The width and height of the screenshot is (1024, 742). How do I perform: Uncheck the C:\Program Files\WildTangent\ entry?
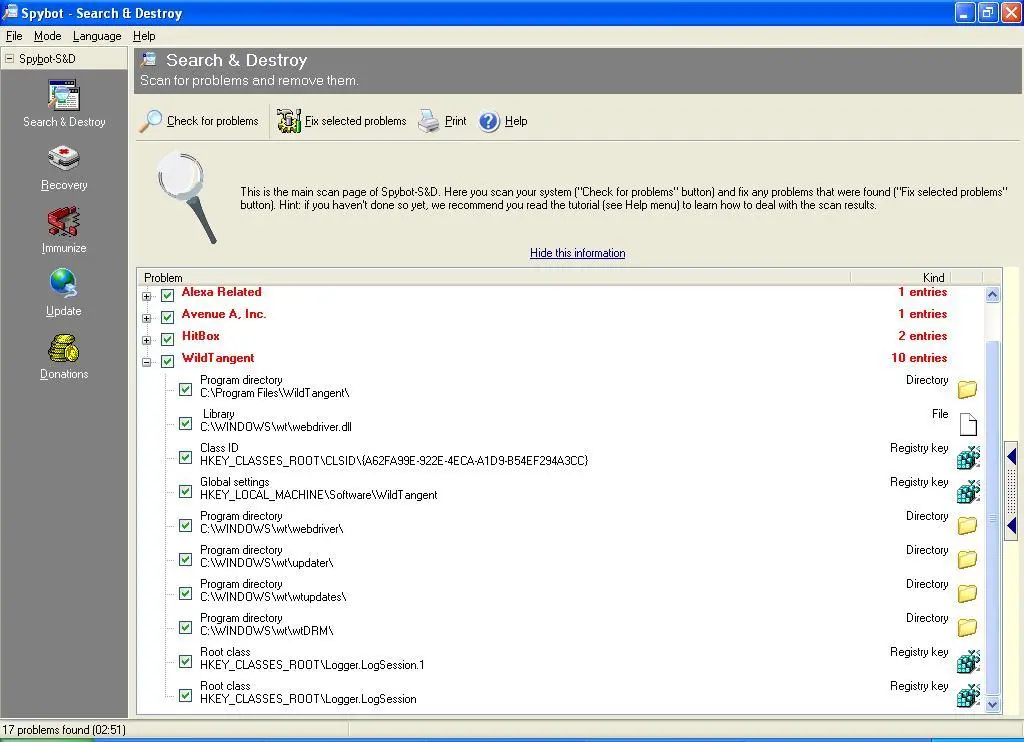pyautogui.click(x=185, y=390)
